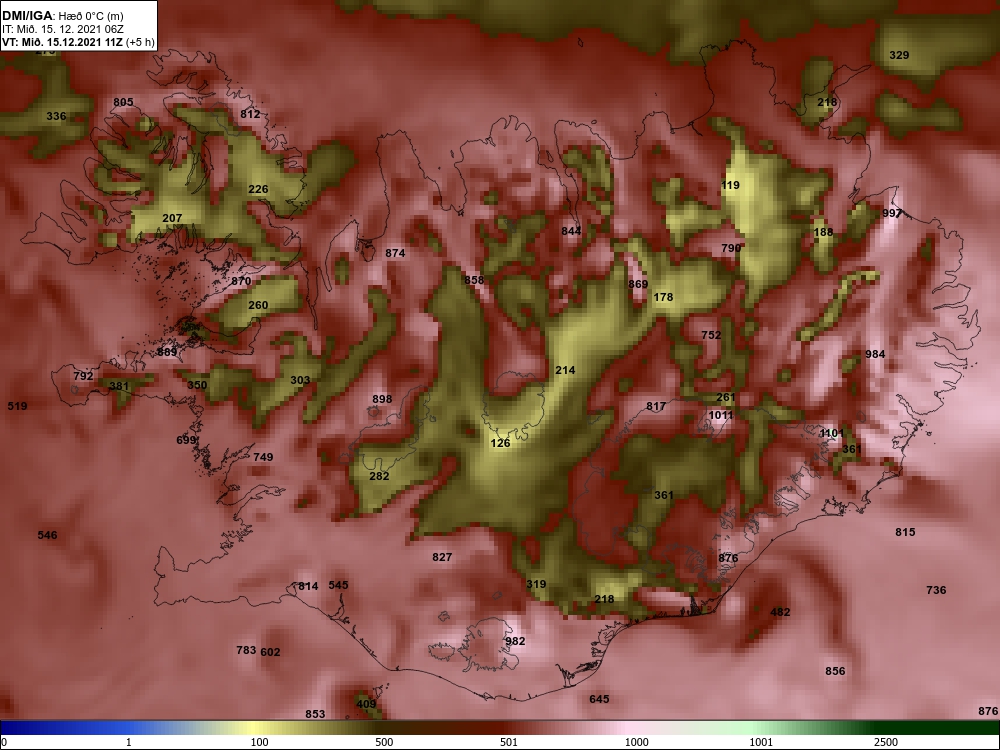Click the '2500' label on the color scale
Screen dimensions: 1000x750
click(x=886, y=742)
